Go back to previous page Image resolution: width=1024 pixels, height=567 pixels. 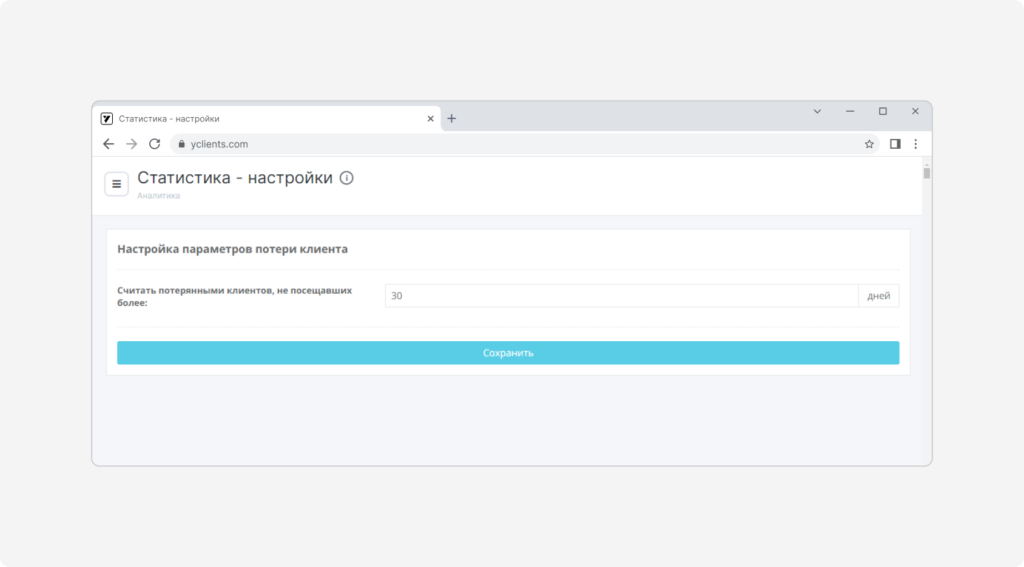(108, 144)
